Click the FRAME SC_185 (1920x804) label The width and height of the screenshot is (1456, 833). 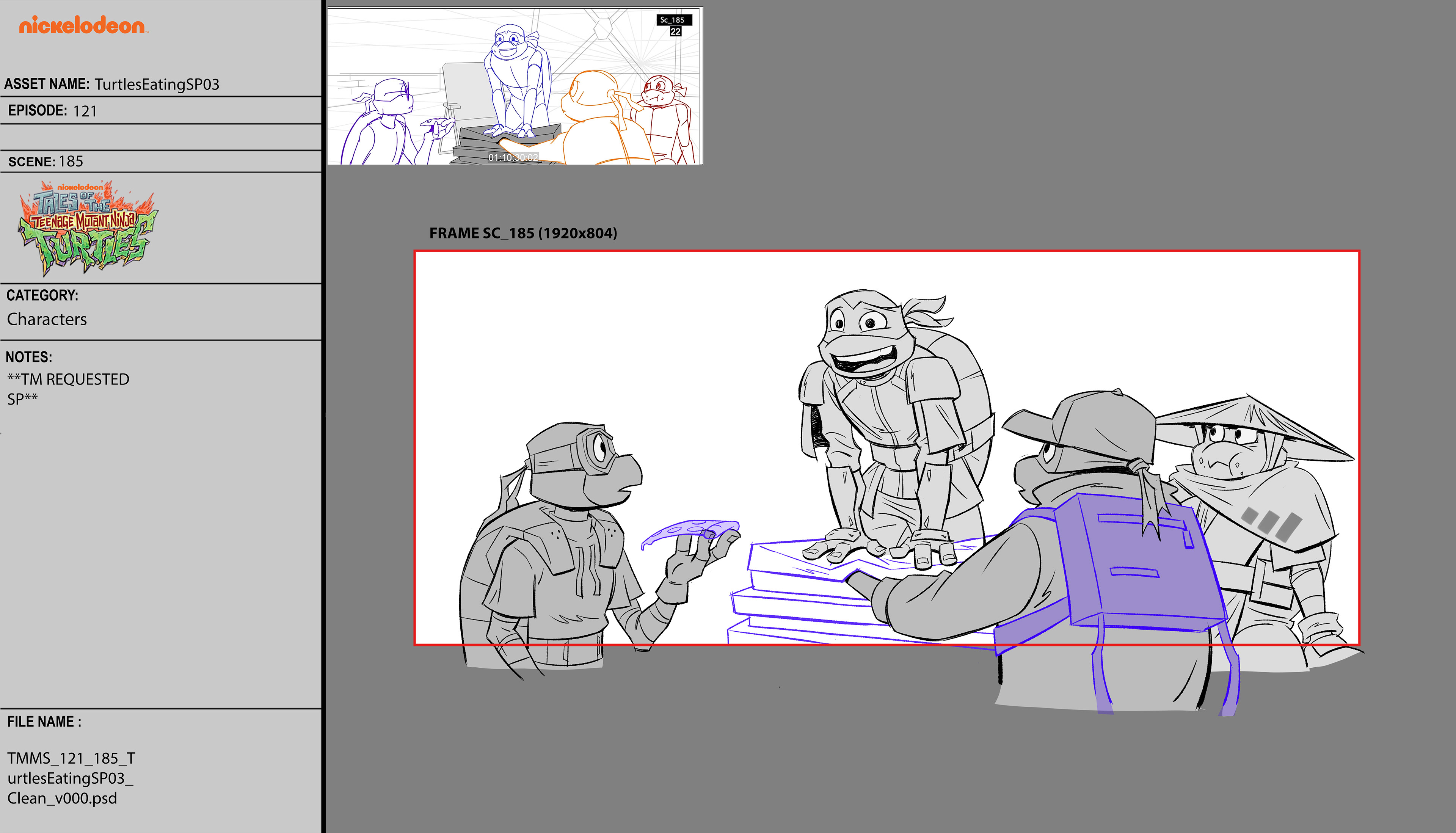pyautogui.click(x=523, y=234)
